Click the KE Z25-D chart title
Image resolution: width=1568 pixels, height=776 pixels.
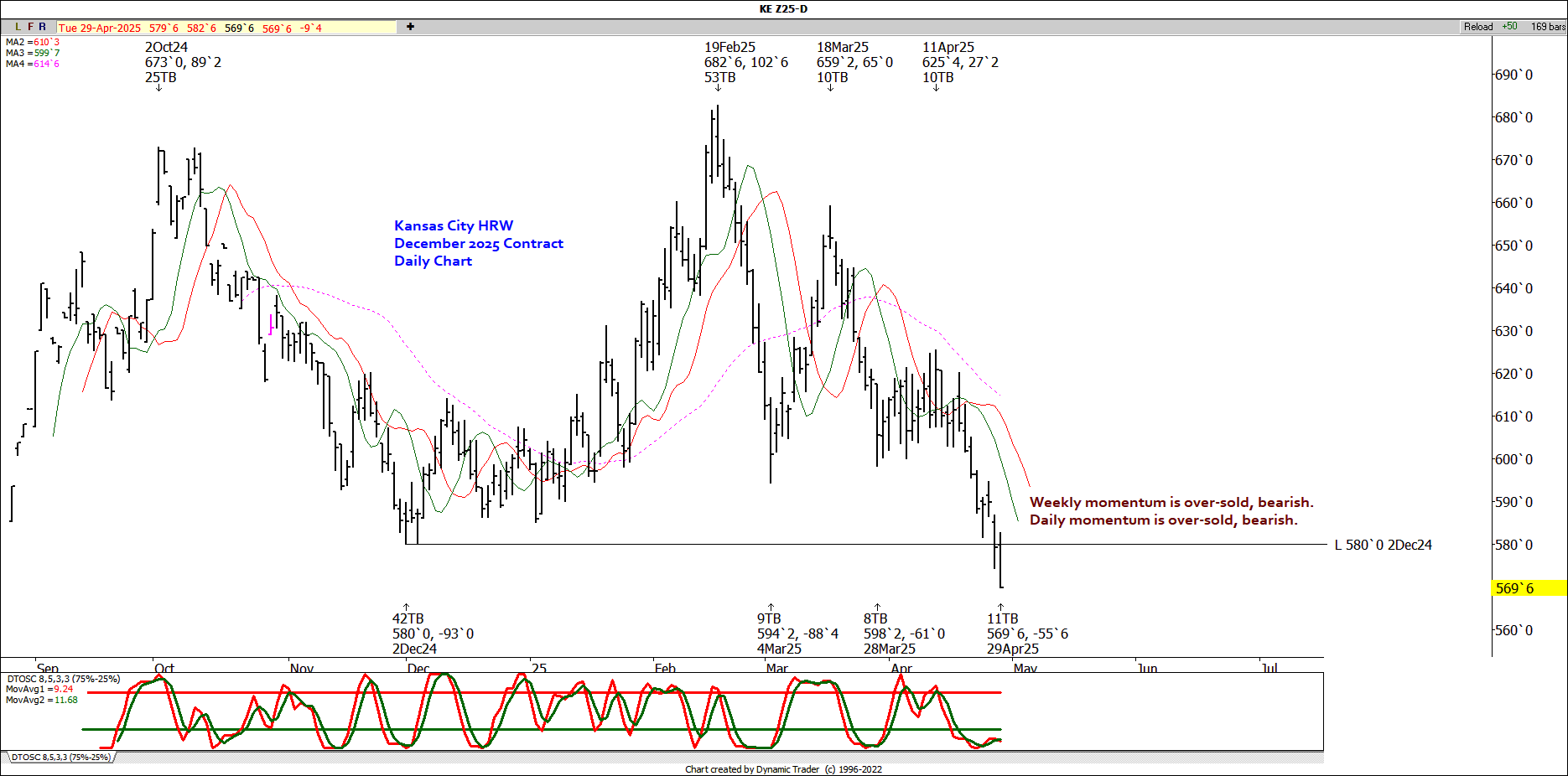[x=783, y=9]
